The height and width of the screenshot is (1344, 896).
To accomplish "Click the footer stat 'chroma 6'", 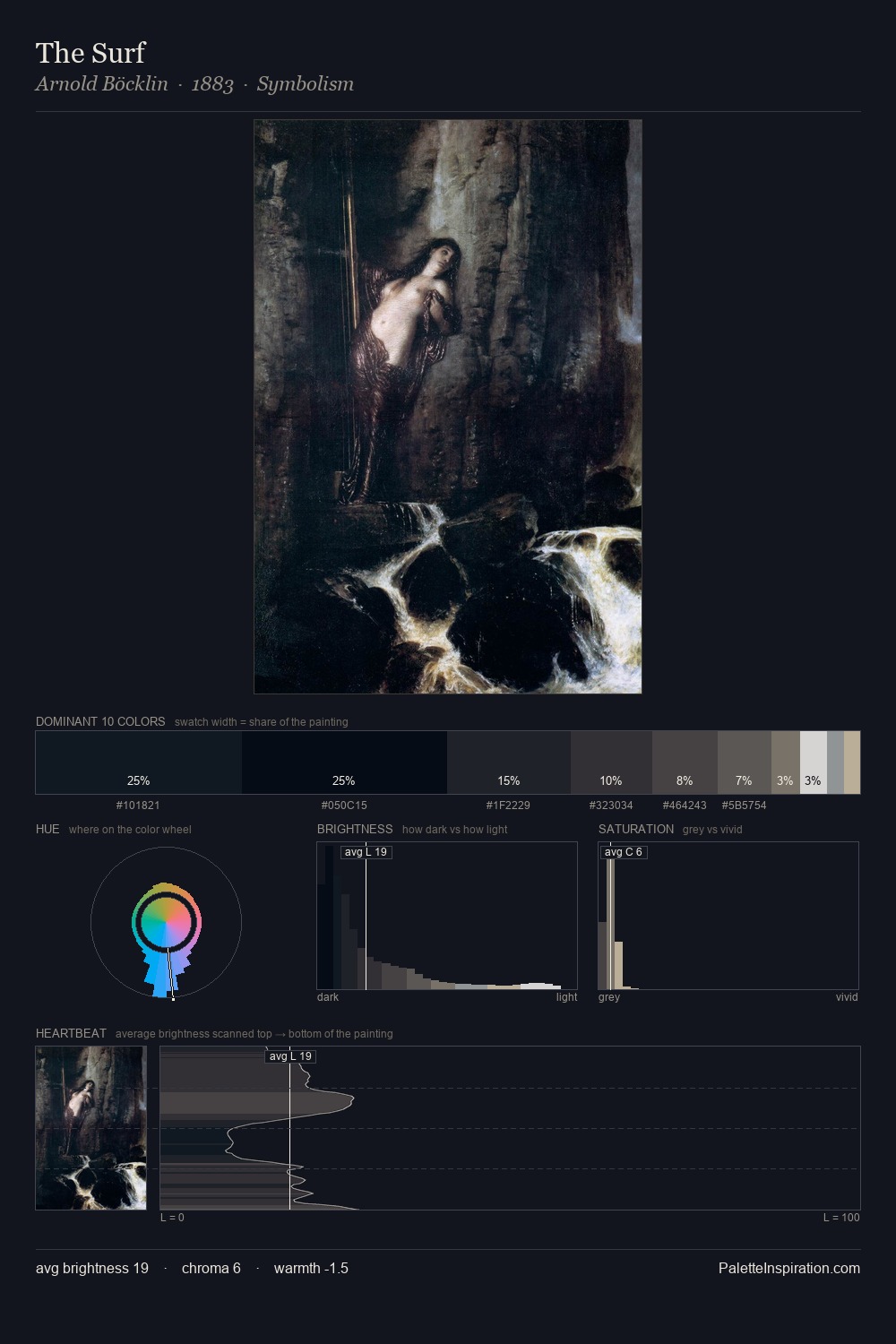I will click(211, 1268).
